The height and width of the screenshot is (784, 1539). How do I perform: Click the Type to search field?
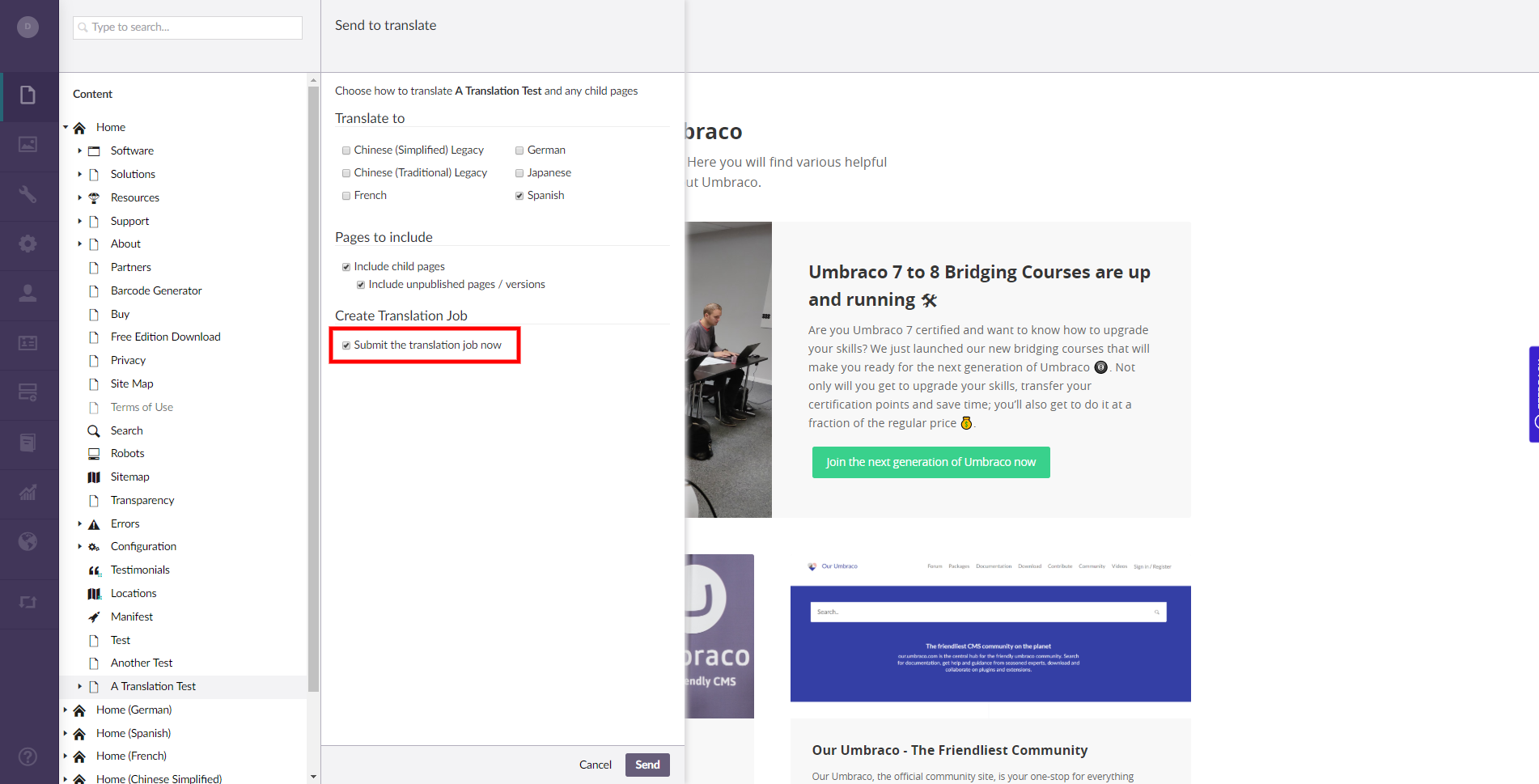coord(188,28)
